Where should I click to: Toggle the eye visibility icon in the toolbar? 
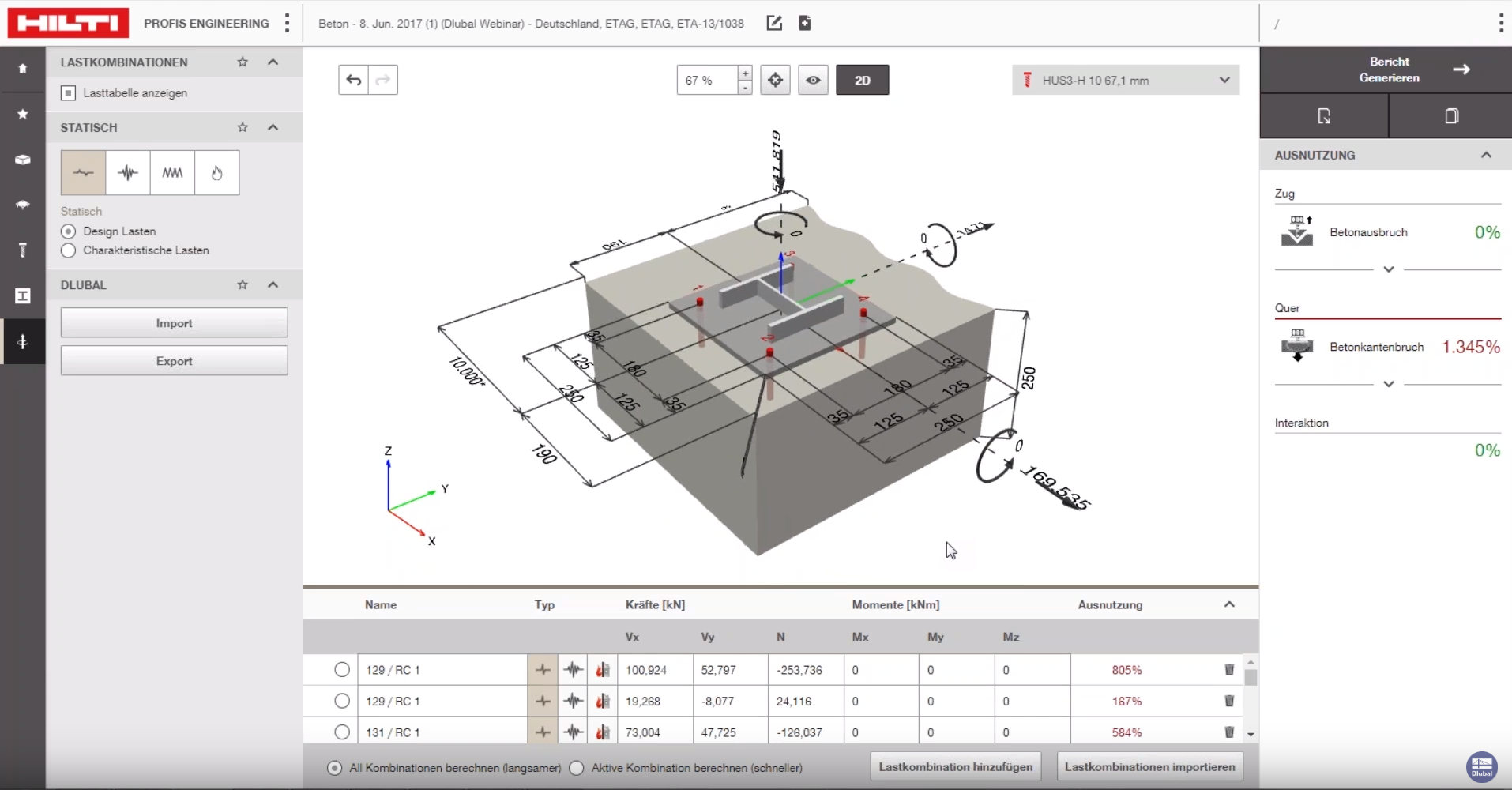813,80
